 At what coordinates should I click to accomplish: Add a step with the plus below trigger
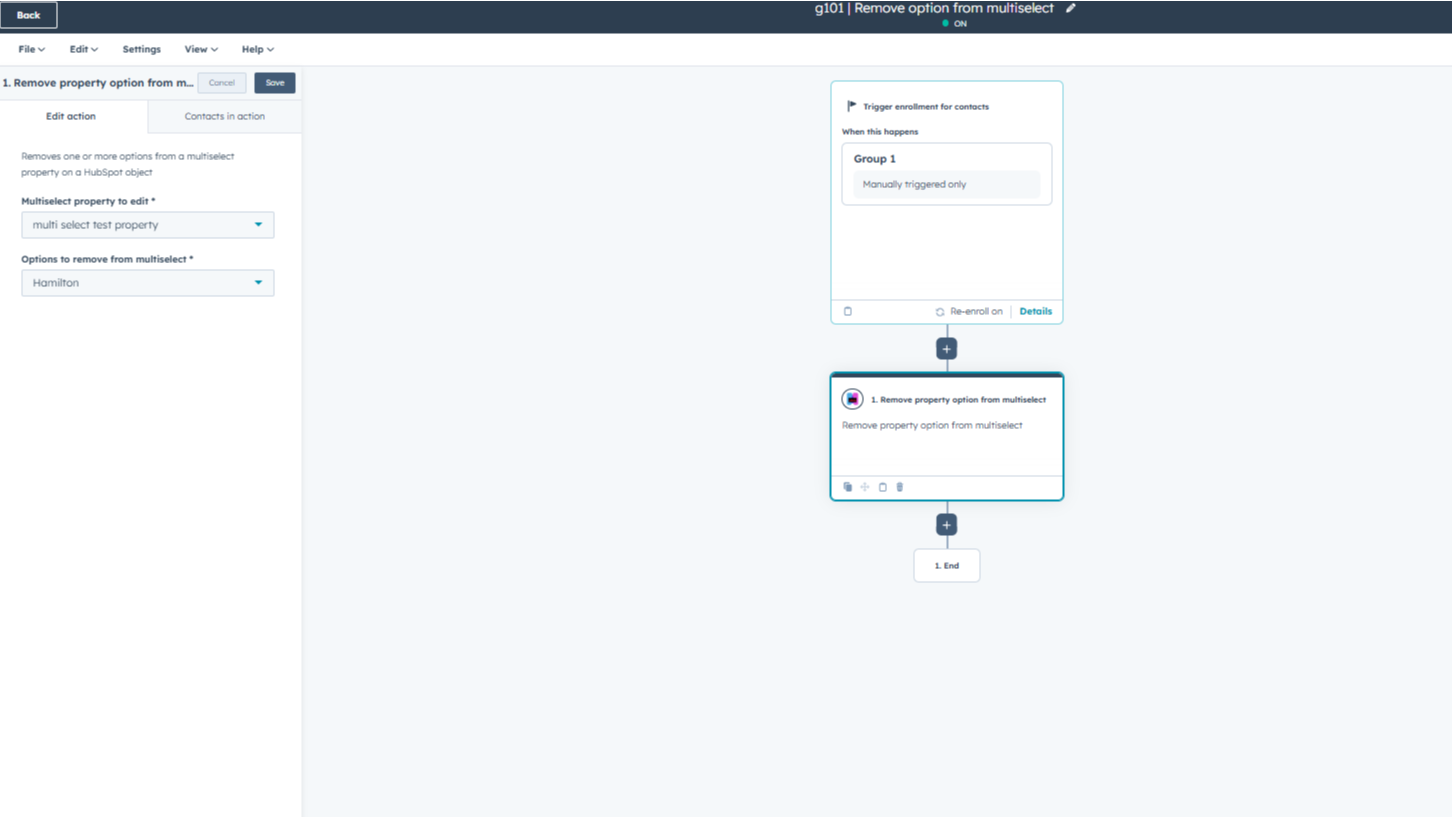(x=946, y=349)
